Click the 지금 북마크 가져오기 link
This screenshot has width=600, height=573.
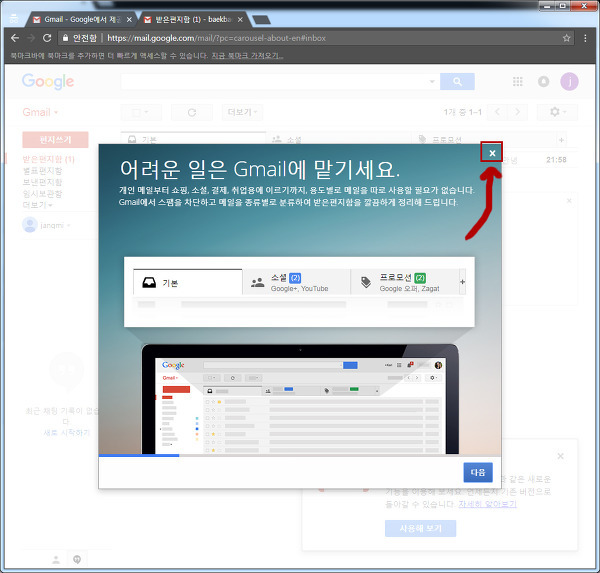point(247,56)
